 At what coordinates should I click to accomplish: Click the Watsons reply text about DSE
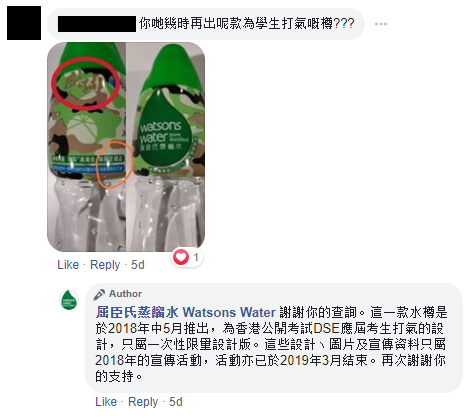click(271, 344)
